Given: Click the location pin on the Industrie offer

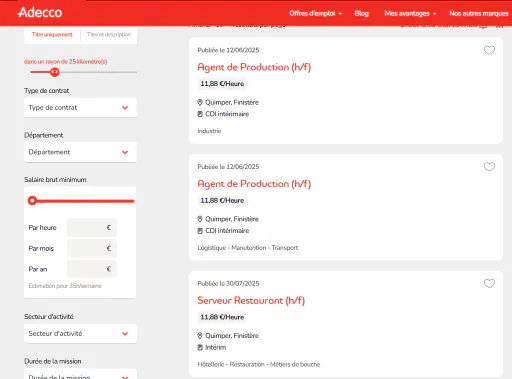Looking at the screenshot, I should click(200, 102).
